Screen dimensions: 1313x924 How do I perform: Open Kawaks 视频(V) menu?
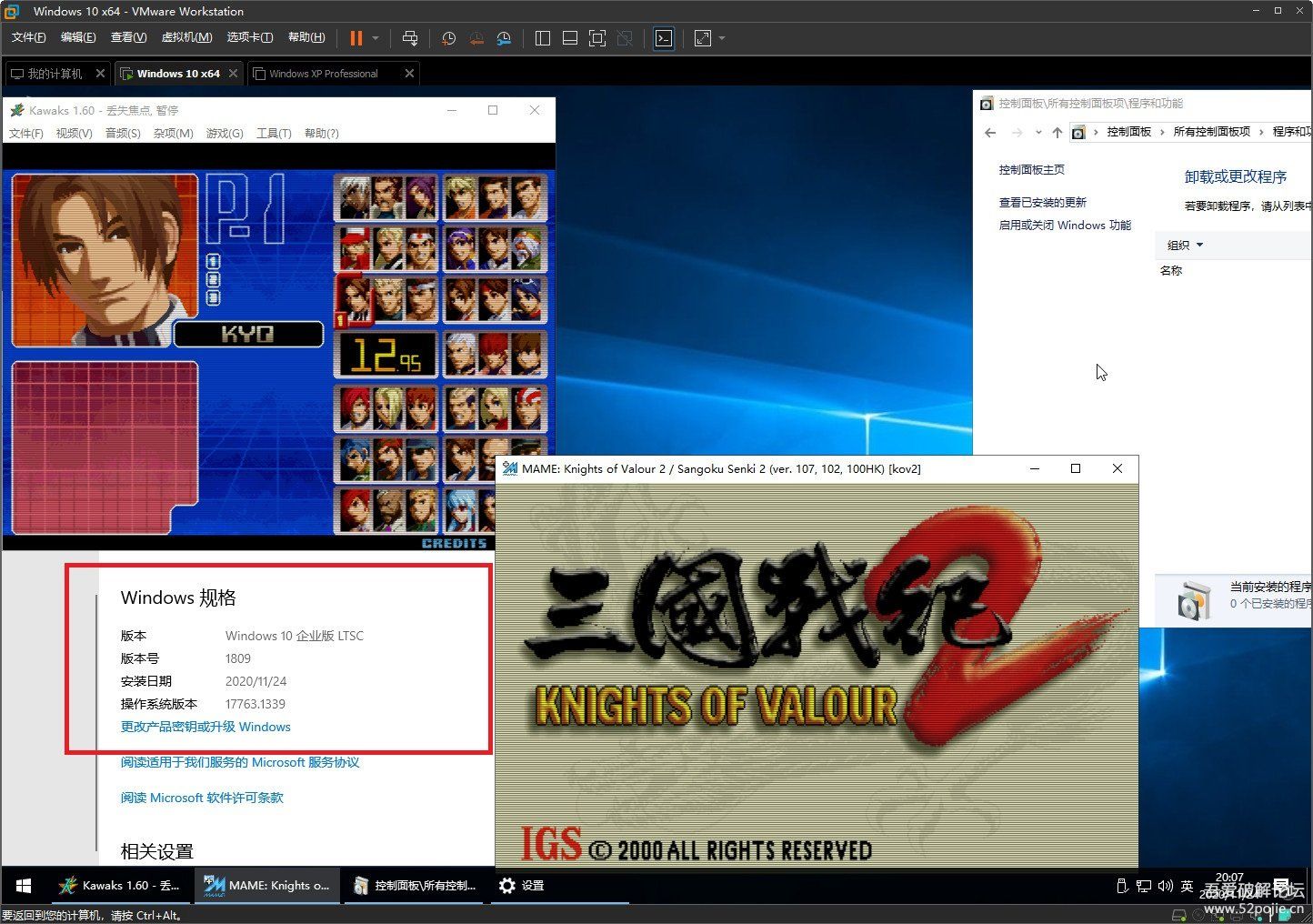[75, 133]
